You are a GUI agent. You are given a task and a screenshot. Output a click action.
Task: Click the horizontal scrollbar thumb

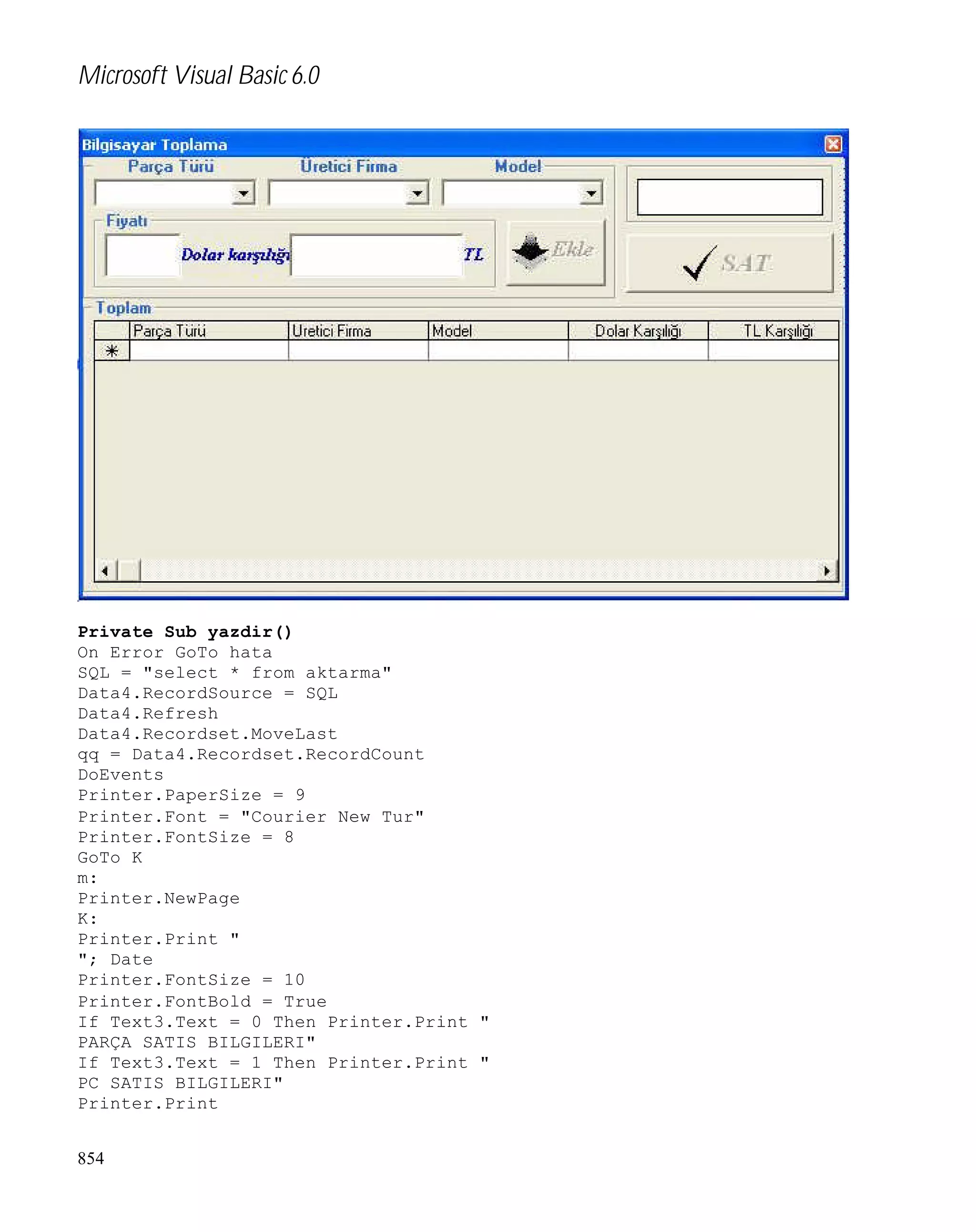[x=129, y=570]
